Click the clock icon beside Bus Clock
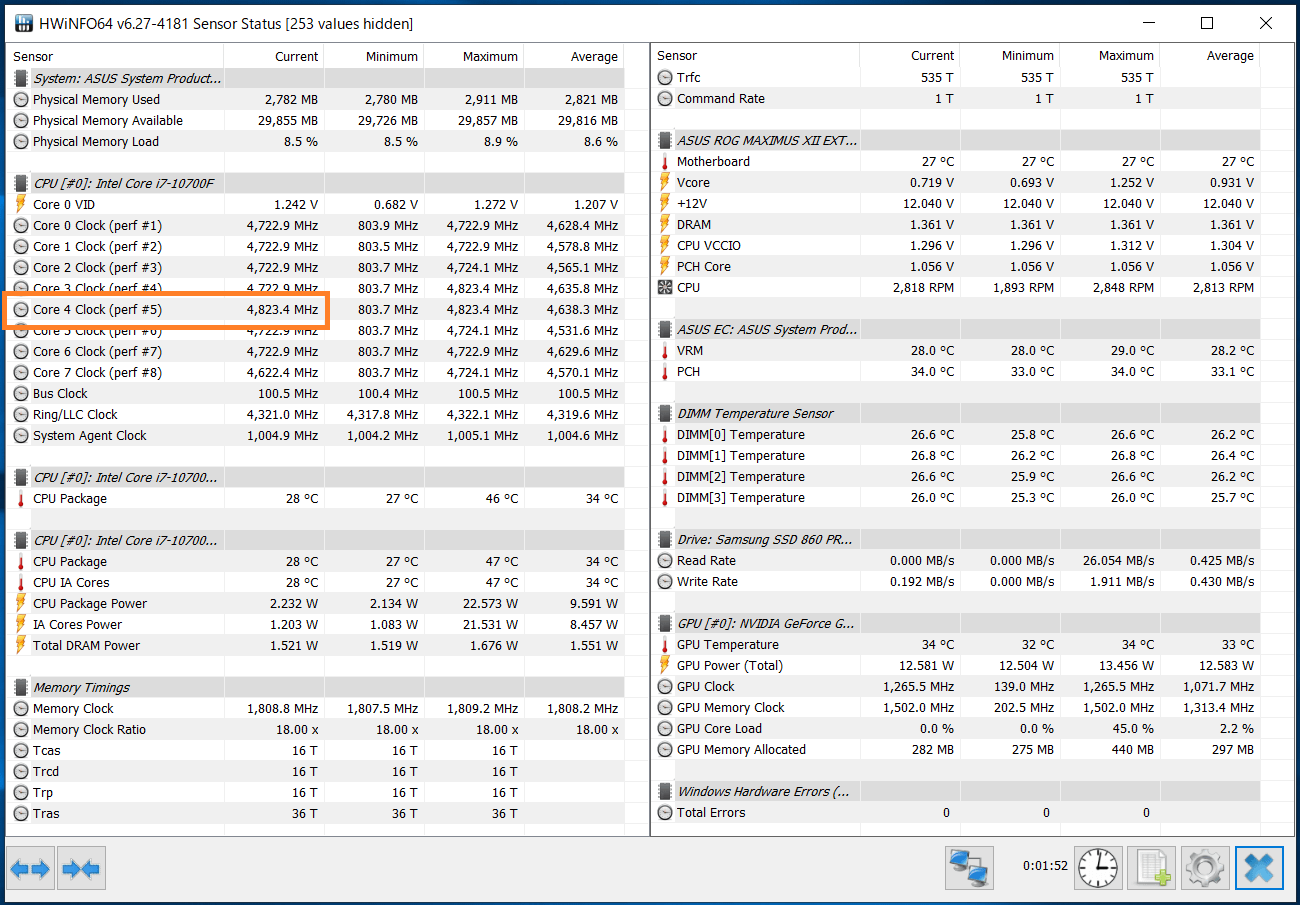1300x905 pixels. click(21, 393)
